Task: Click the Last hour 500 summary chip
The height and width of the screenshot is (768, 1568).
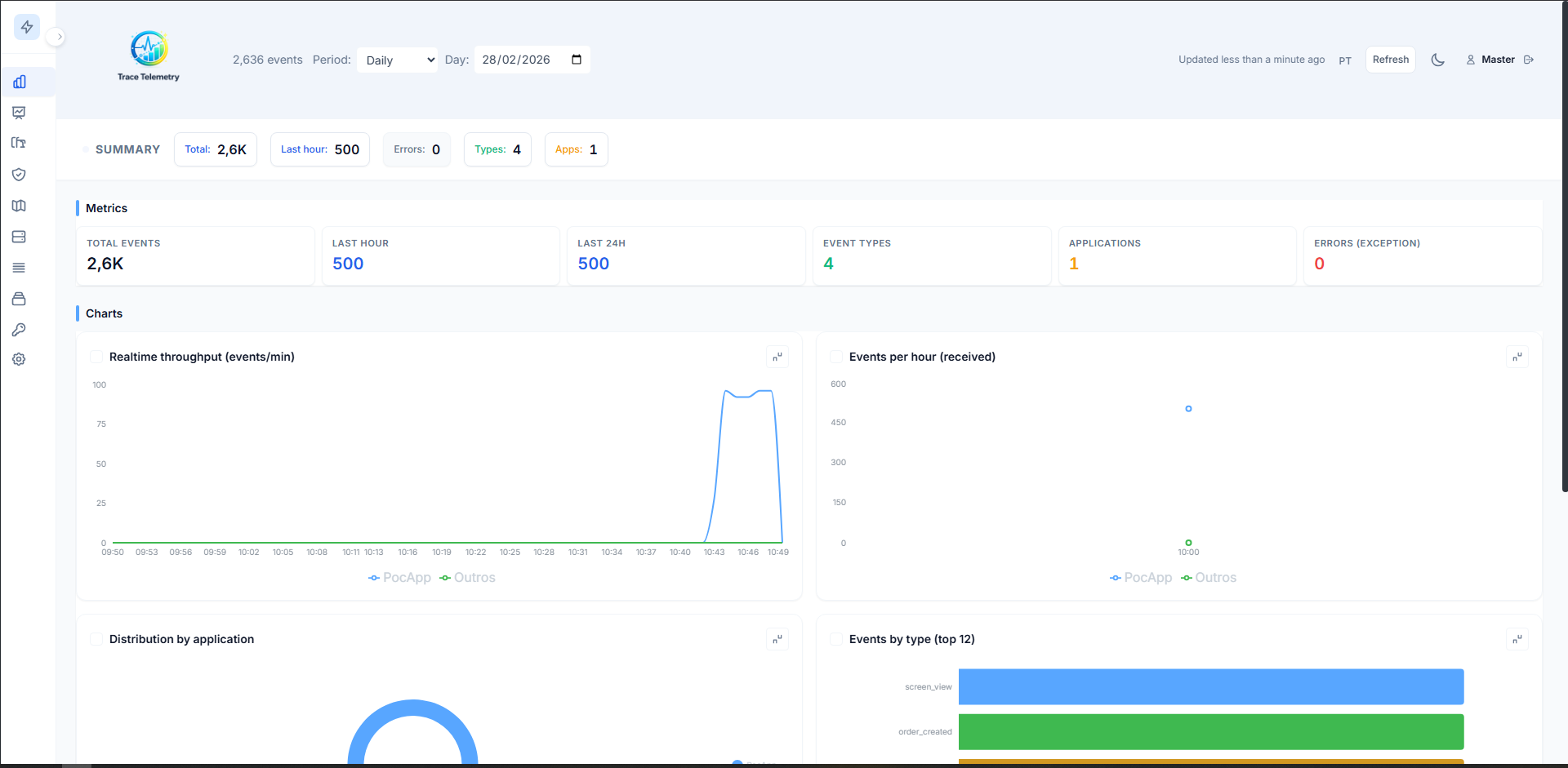Action: 320,149
